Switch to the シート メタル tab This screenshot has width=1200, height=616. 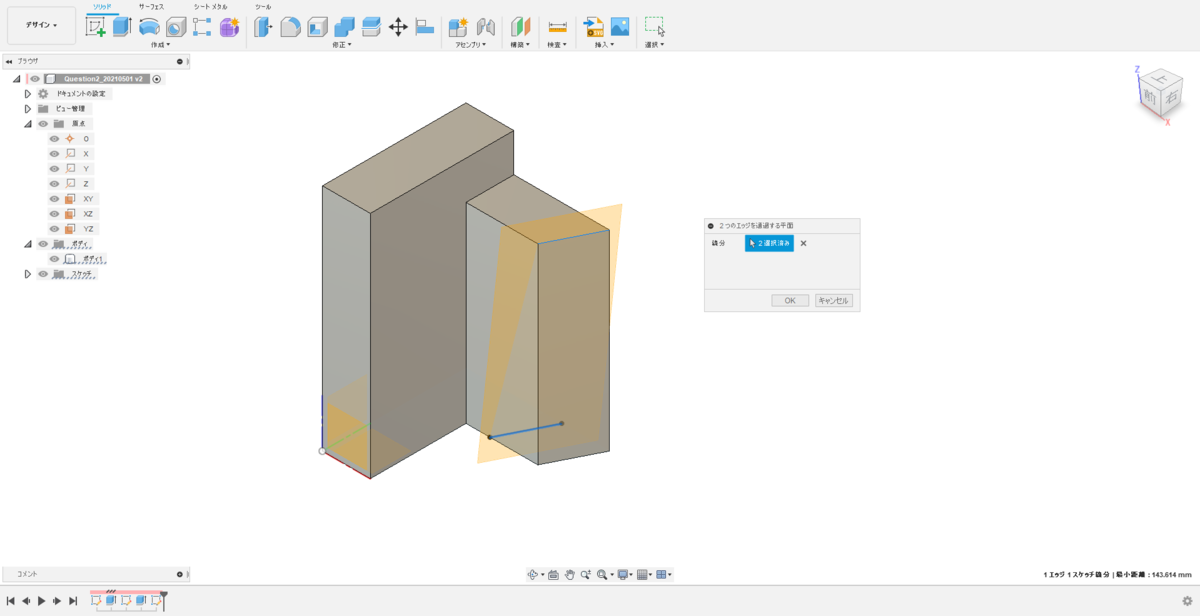coord(210,7)
